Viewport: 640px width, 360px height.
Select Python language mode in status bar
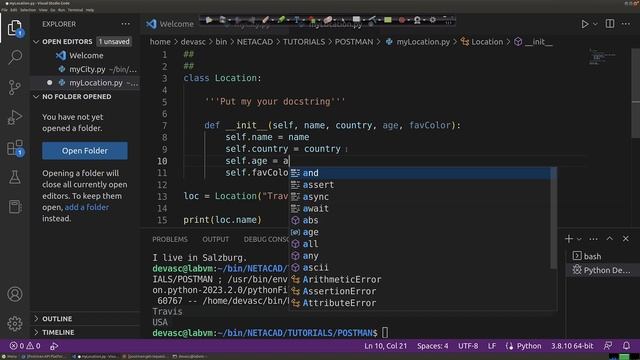tap(529, 346)
